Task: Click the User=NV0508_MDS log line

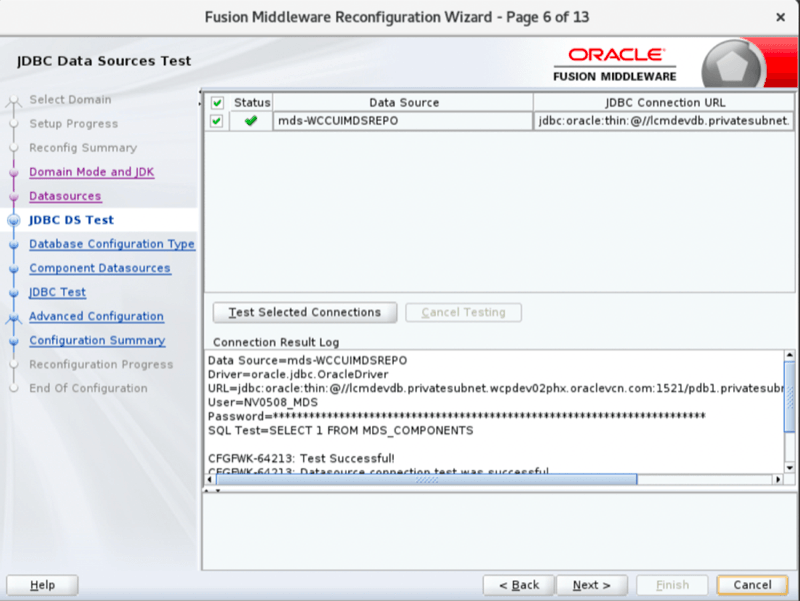Action: click(263, 402)
